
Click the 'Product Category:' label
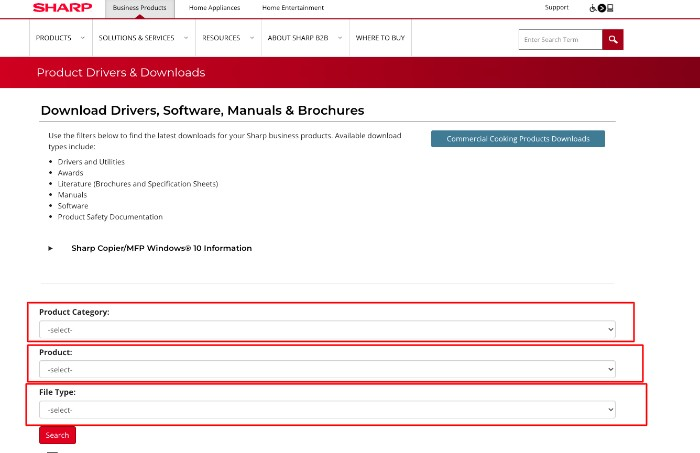[74, 312]
